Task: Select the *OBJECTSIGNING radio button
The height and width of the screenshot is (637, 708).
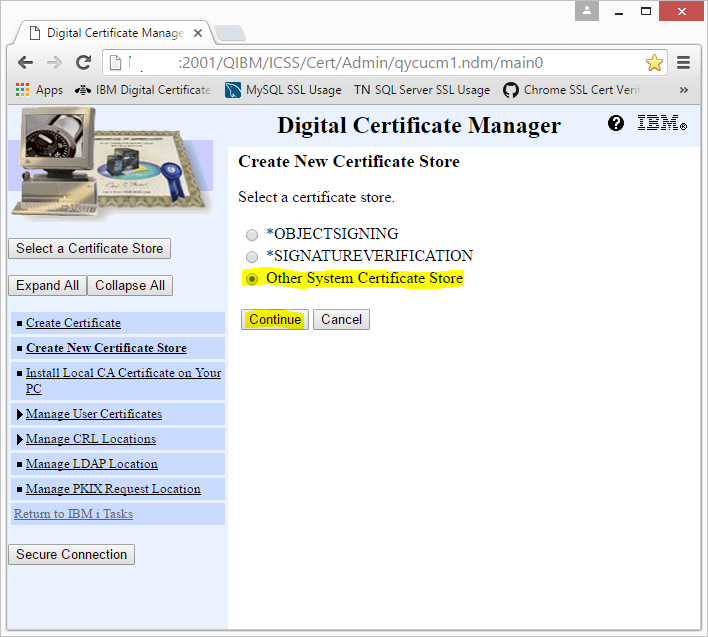Action: coord(252,235)
